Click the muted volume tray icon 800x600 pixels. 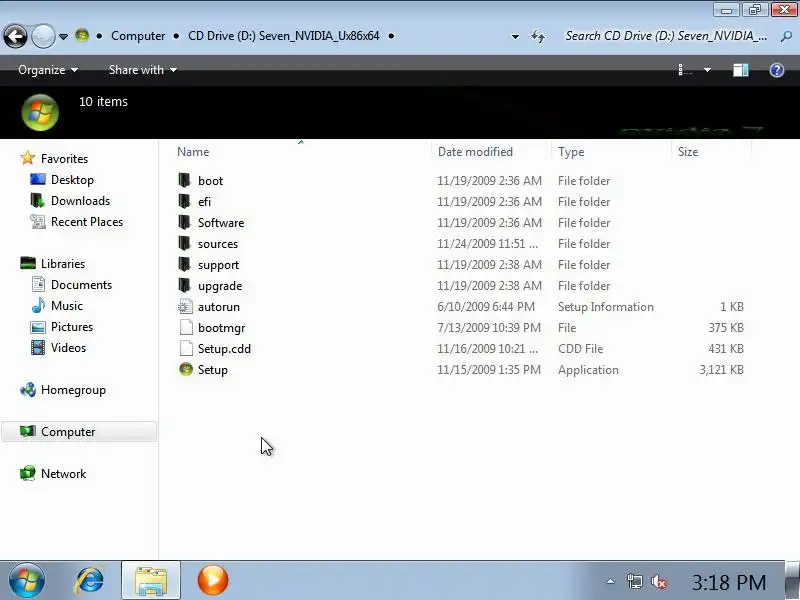(659, 582)
